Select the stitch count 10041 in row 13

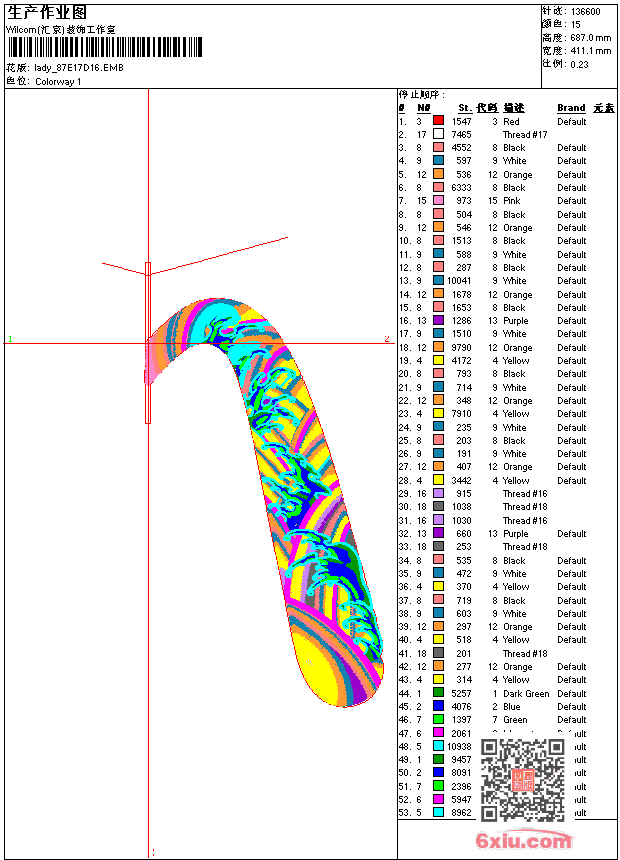(459, 280)
